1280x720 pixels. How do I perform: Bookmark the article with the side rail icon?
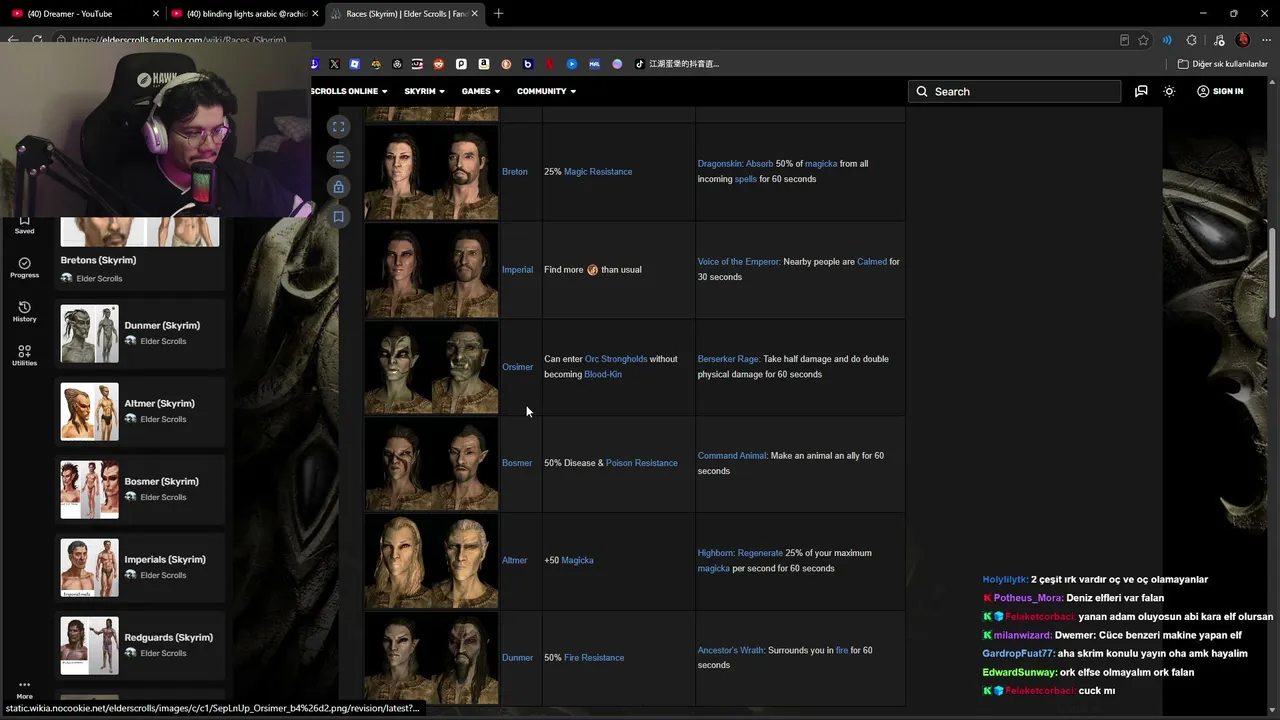coord(339,217)
